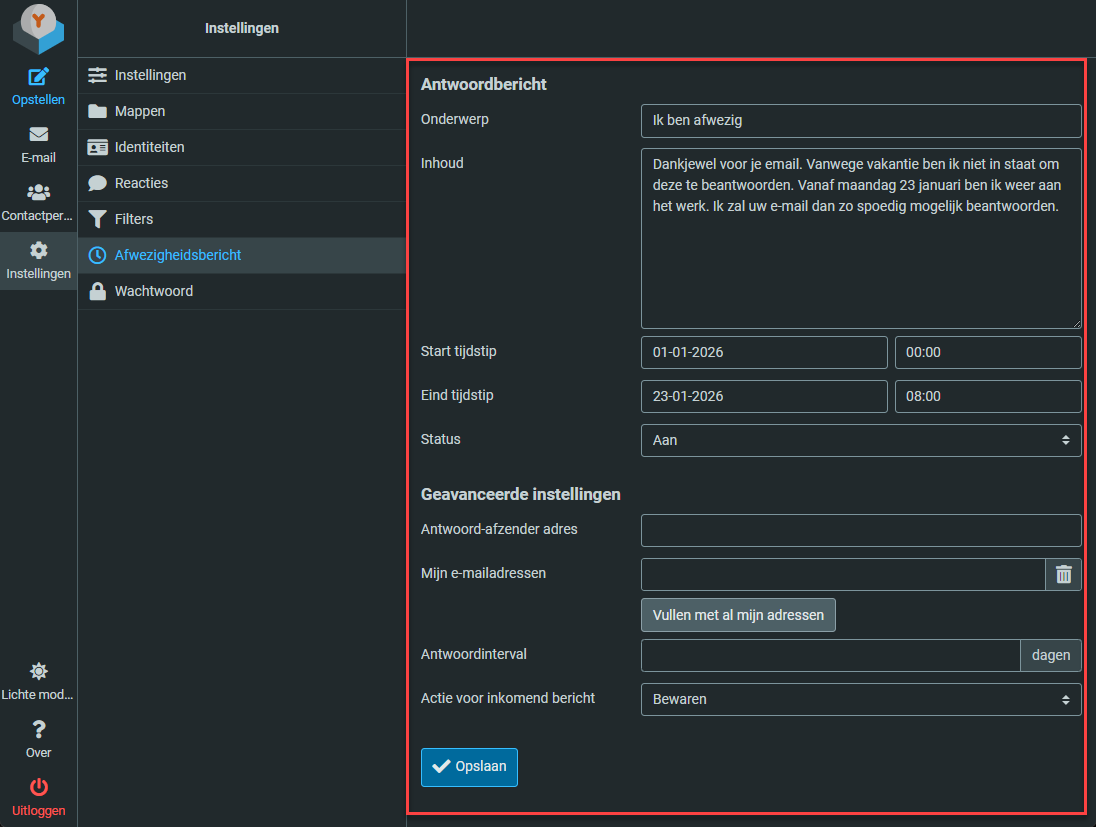Click the Start tijdstip date field

coord(763,353)
